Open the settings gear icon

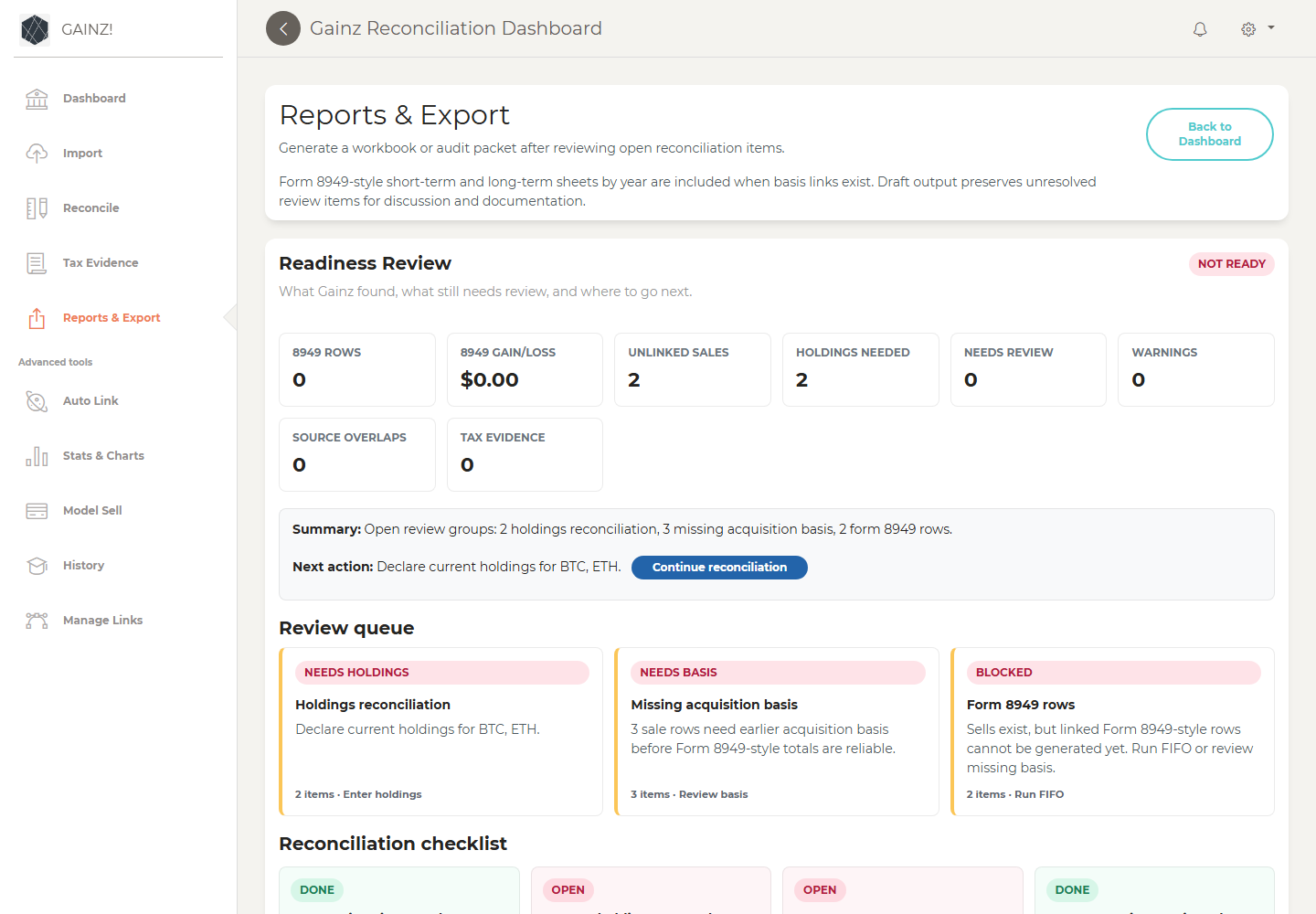coord(1248,29)
